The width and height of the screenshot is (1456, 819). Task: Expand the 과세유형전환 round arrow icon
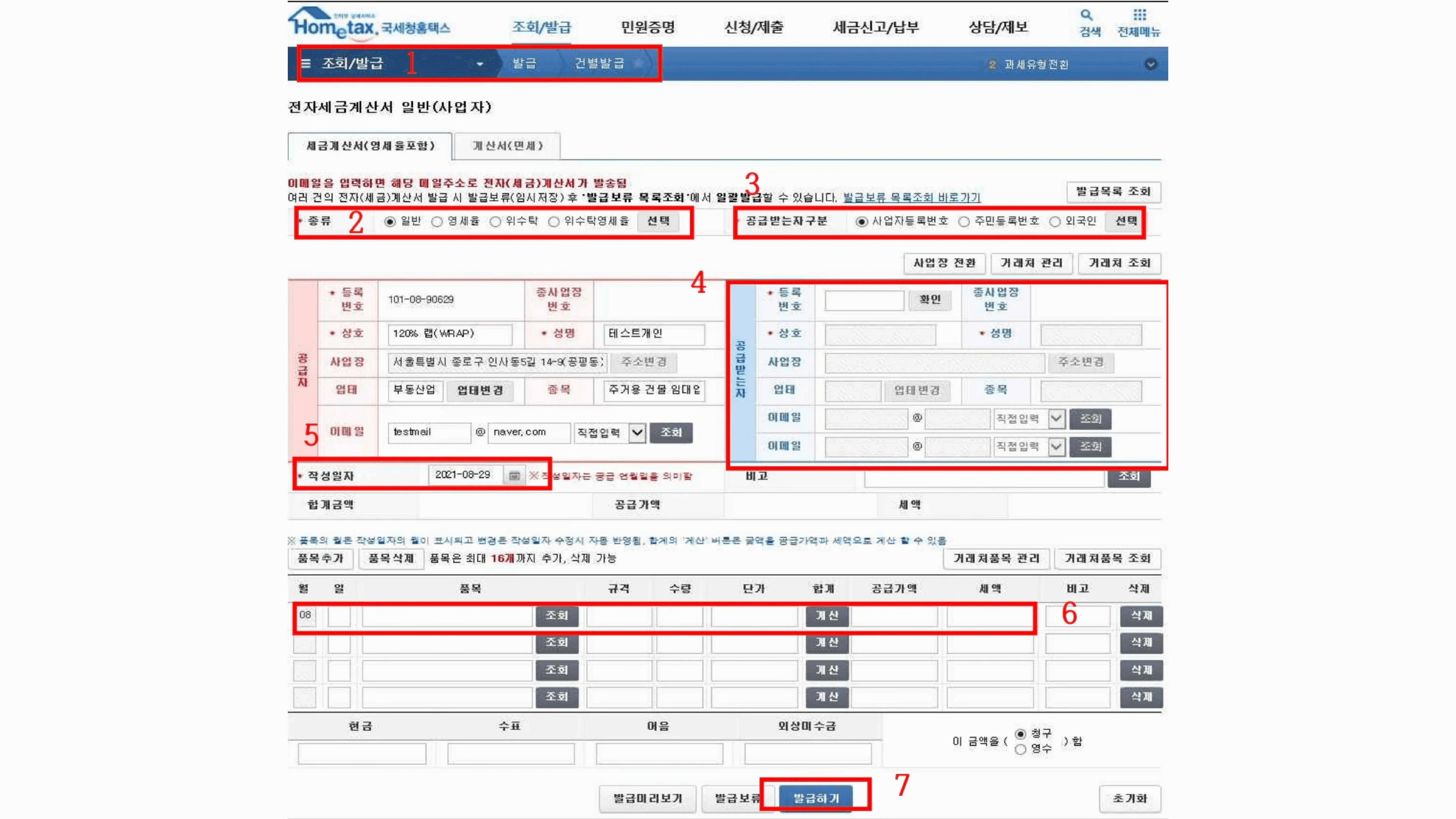1150,64
